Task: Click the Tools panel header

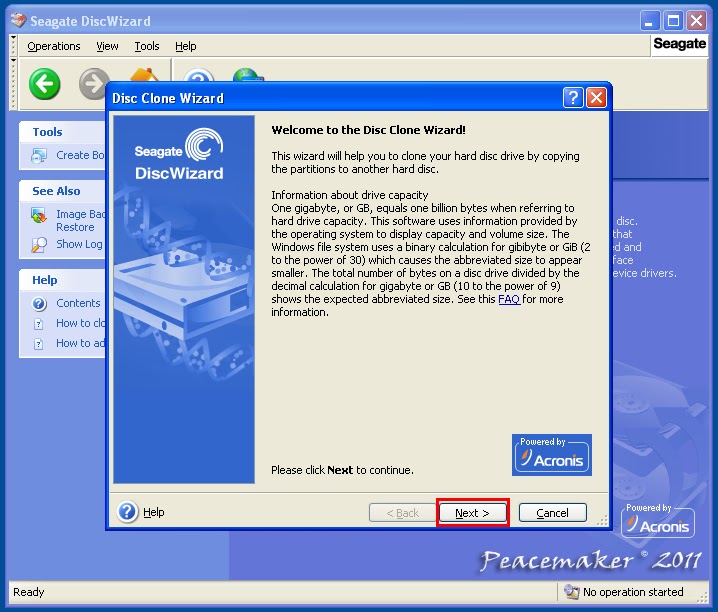Action: (x=62, y=132)
